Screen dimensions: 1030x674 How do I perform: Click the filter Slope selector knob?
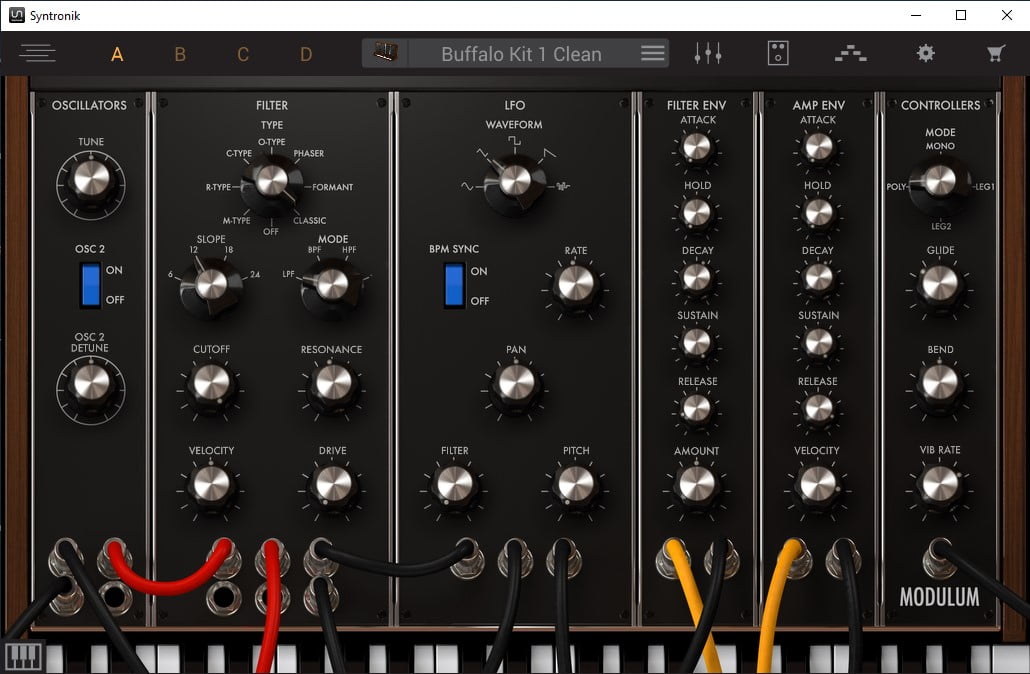[211, 285]
